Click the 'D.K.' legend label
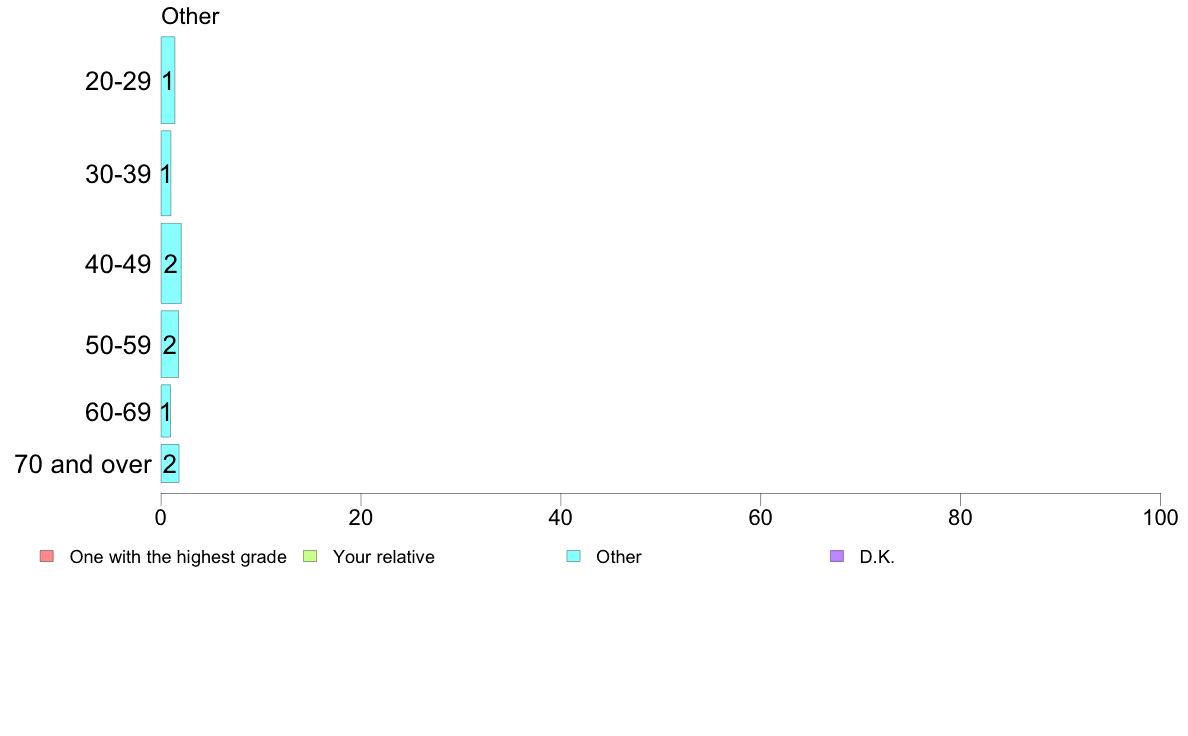Image resolution: width=1188 pixels, height=736 pixels. pyautogui.click(x=877, y=557)
